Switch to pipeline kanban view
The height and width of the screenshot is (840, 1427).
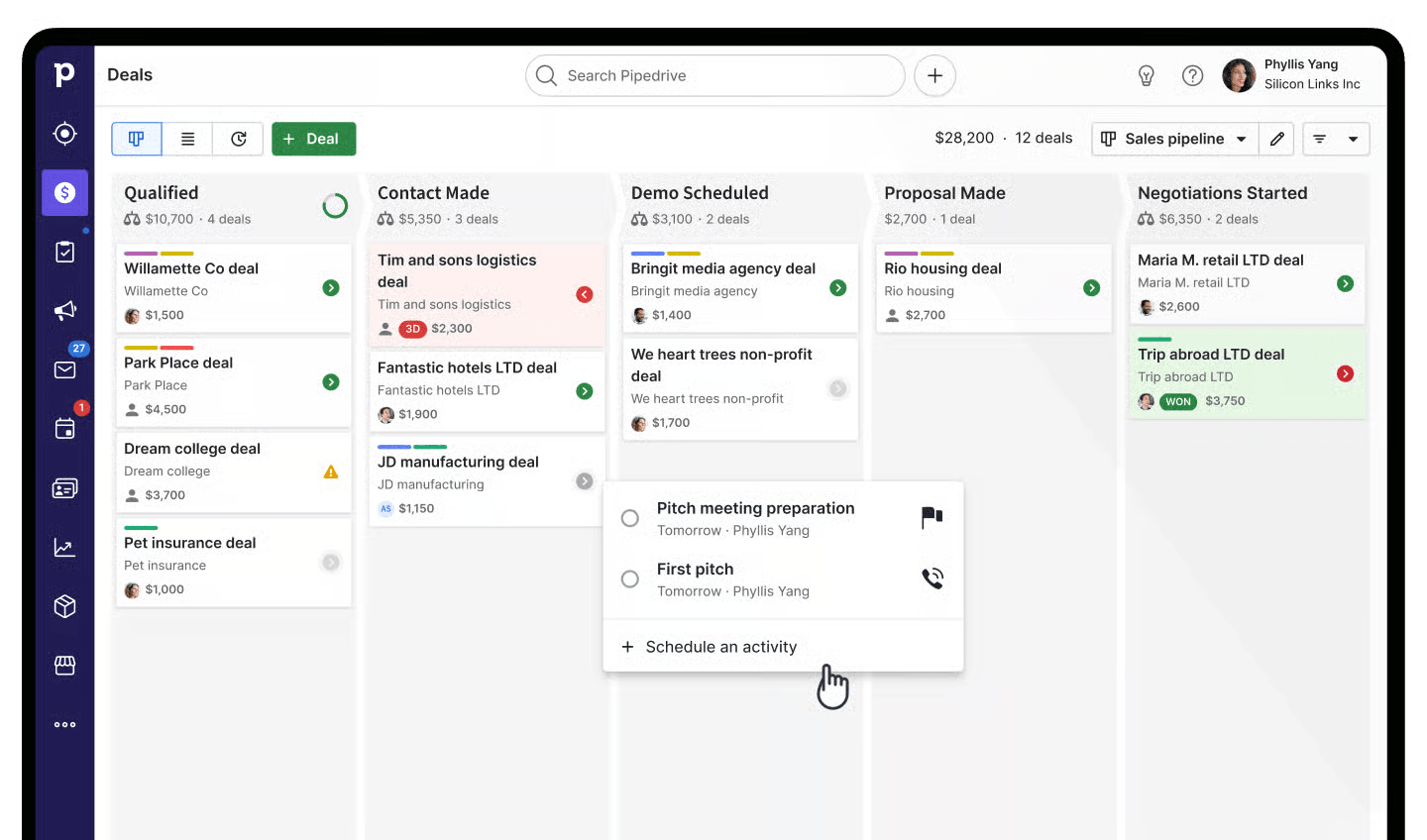tap(137, 139)
